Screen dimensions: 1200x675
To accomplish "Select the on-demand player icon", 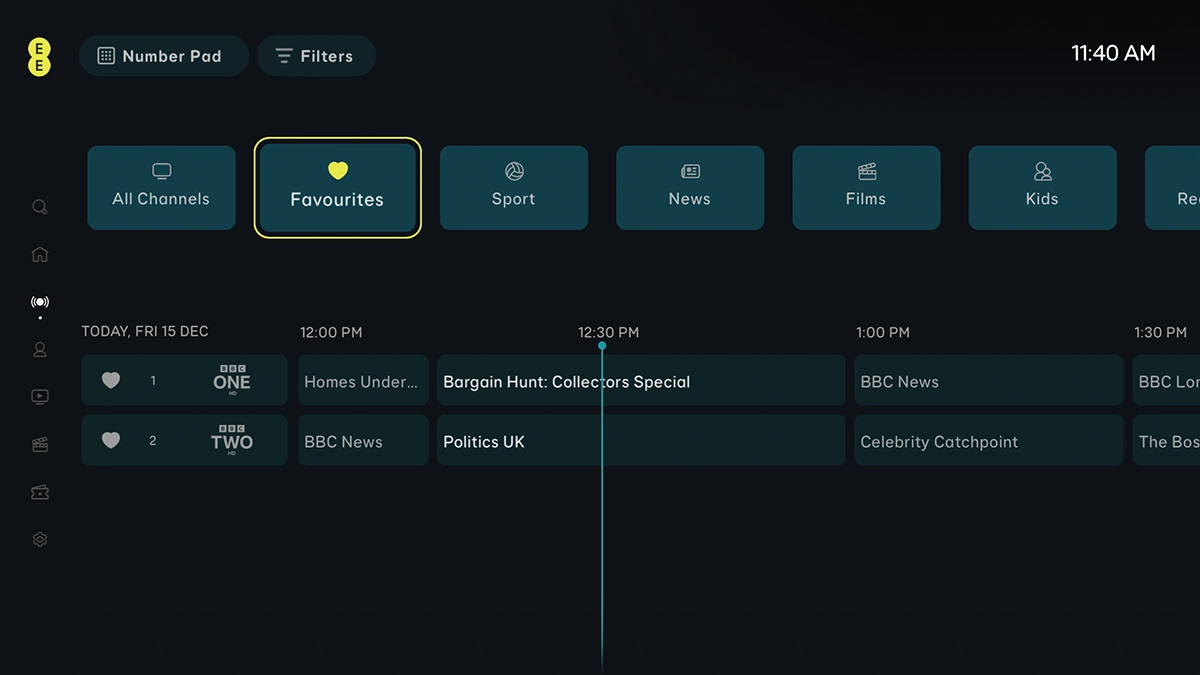I will click(39, 397).
